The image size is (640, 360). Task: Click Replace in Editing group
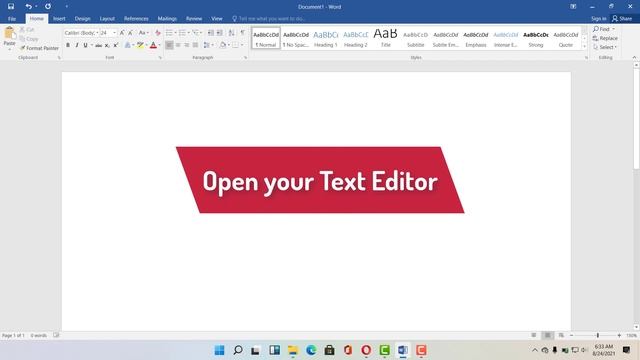coord(605,38)
